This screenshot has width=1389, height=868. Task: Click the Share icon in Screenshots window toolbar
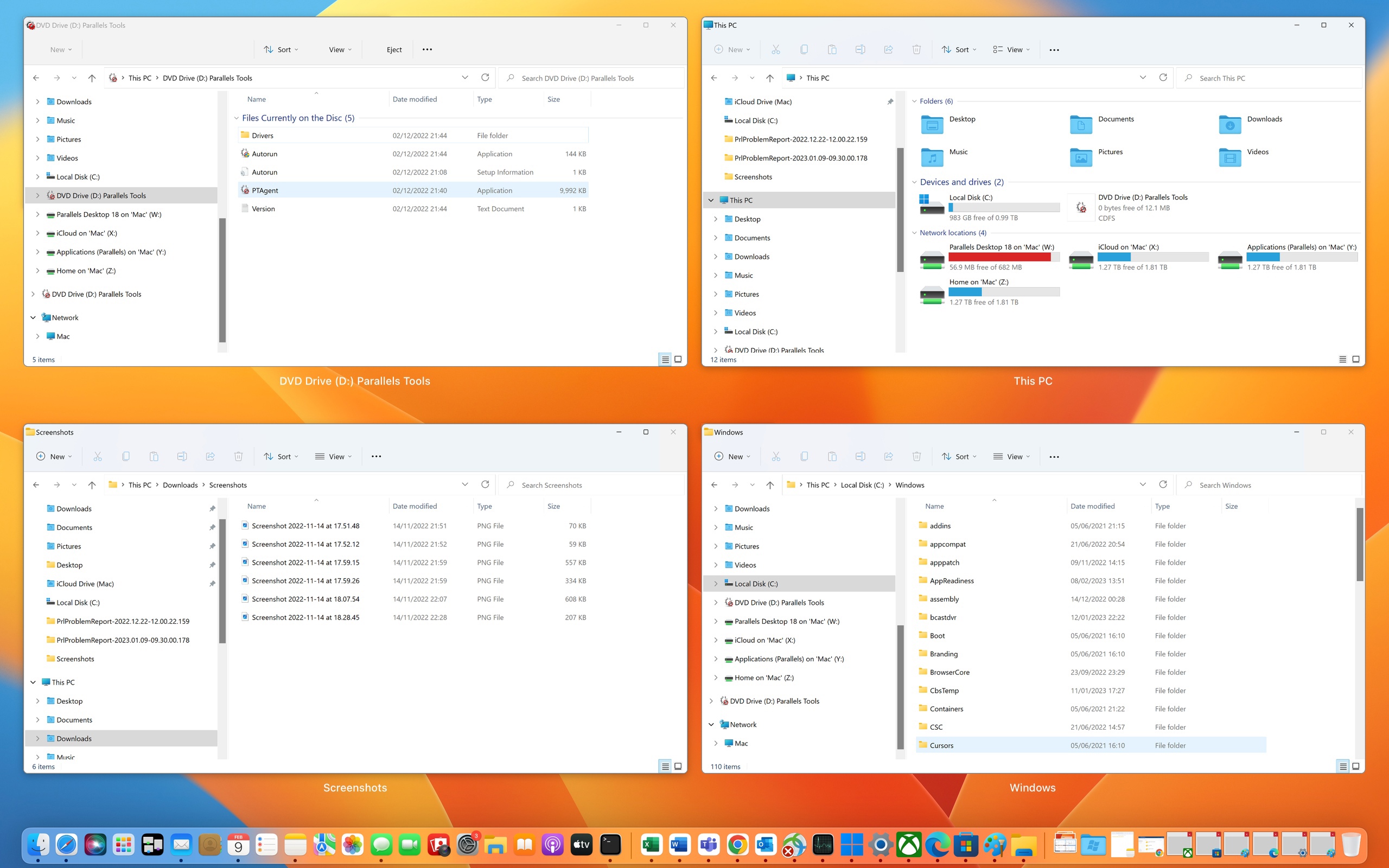(x=210, y=456)
